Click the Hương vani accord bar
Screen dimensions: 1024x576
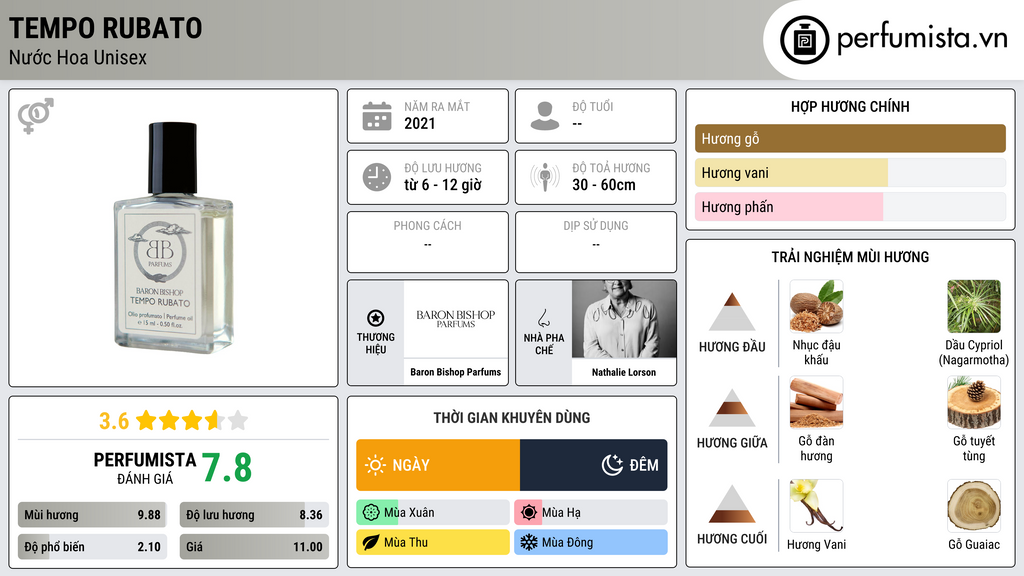click(x=850, y=172)
